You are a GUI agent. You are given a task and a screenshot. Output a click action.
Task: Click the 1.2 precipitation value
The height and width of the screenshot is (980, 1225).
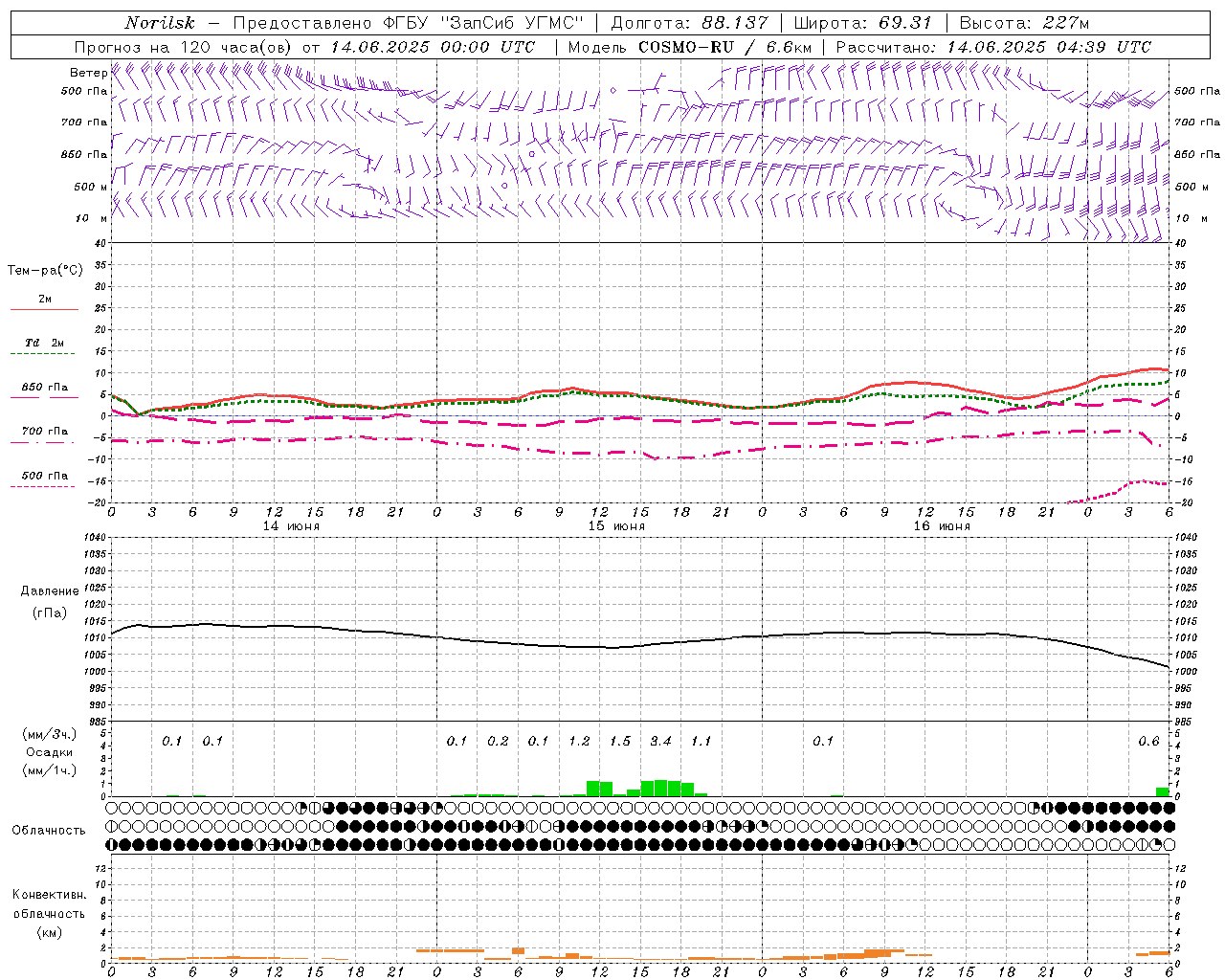tap(579, 742)
